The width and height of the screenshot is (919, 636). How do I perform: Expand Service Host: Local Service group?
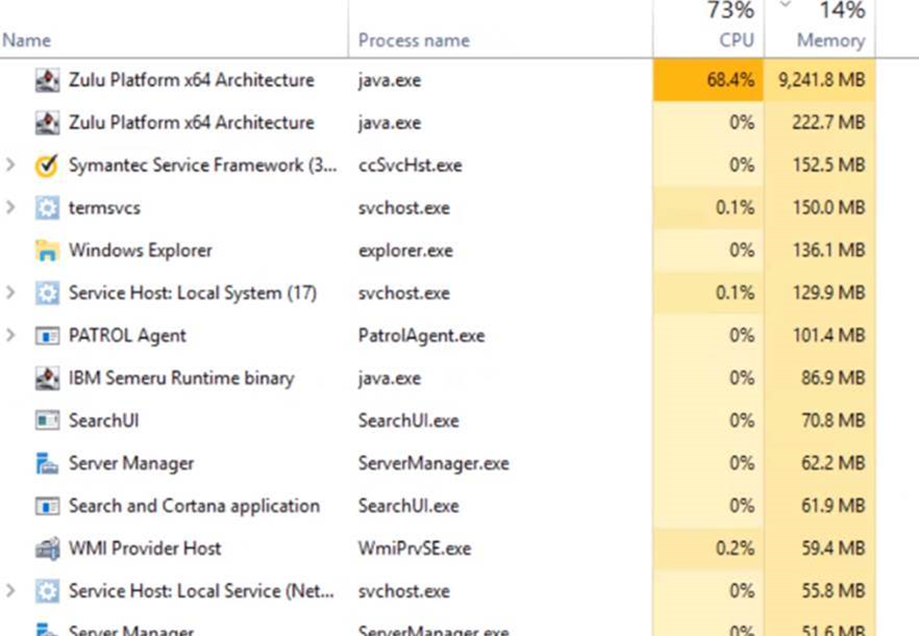point(11,591)
